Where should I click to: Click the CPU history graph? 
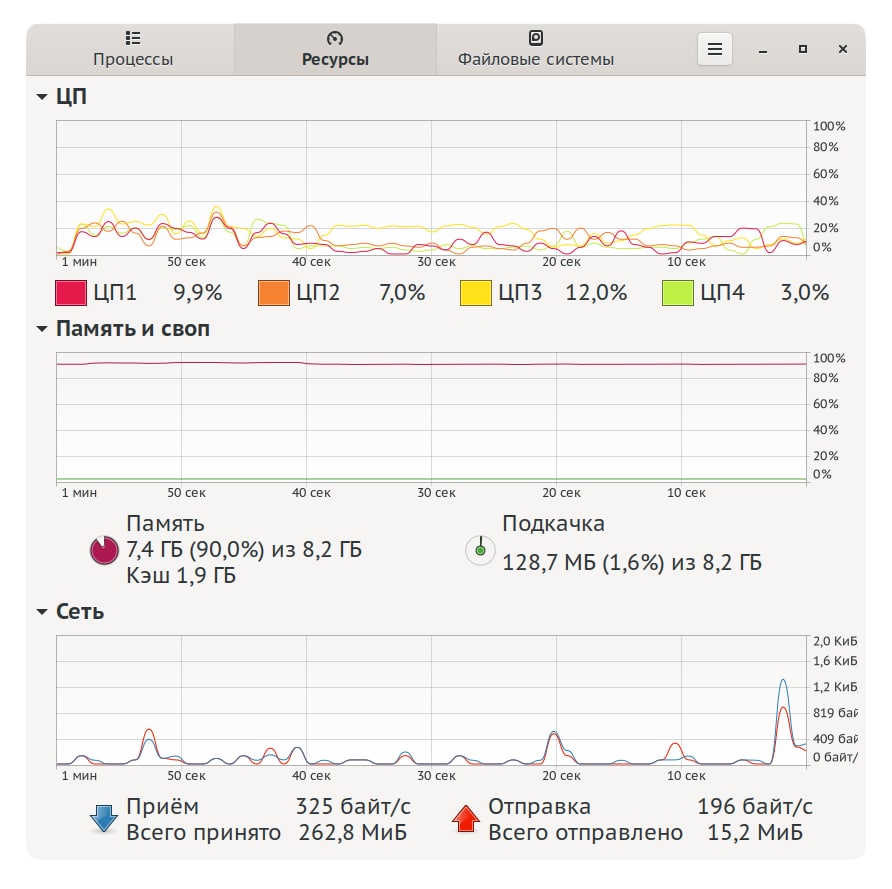pos(432,188)
